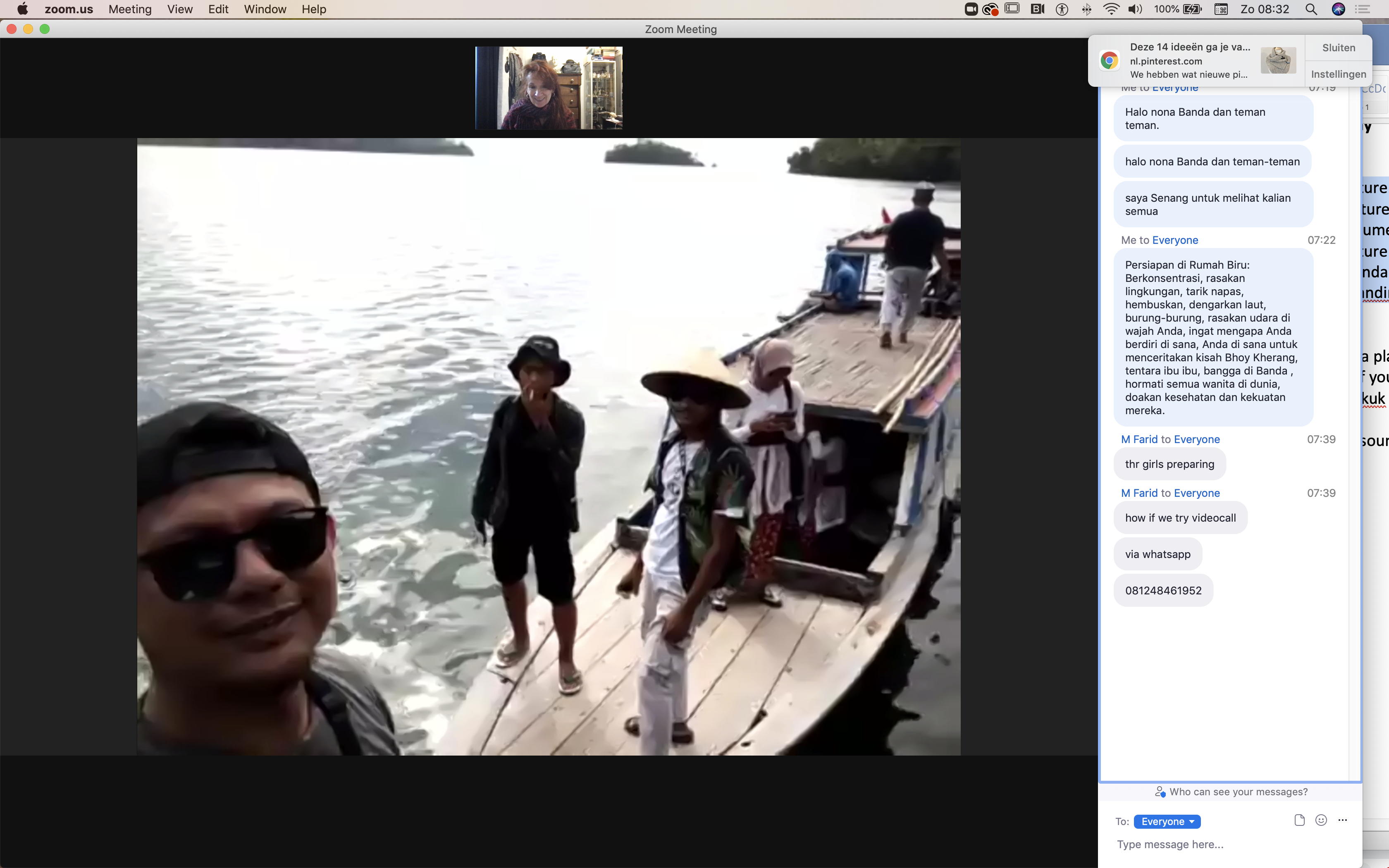Open the accessibility menu bar icon
The height and width of the screenshot is (868, 1389).
1062,9
